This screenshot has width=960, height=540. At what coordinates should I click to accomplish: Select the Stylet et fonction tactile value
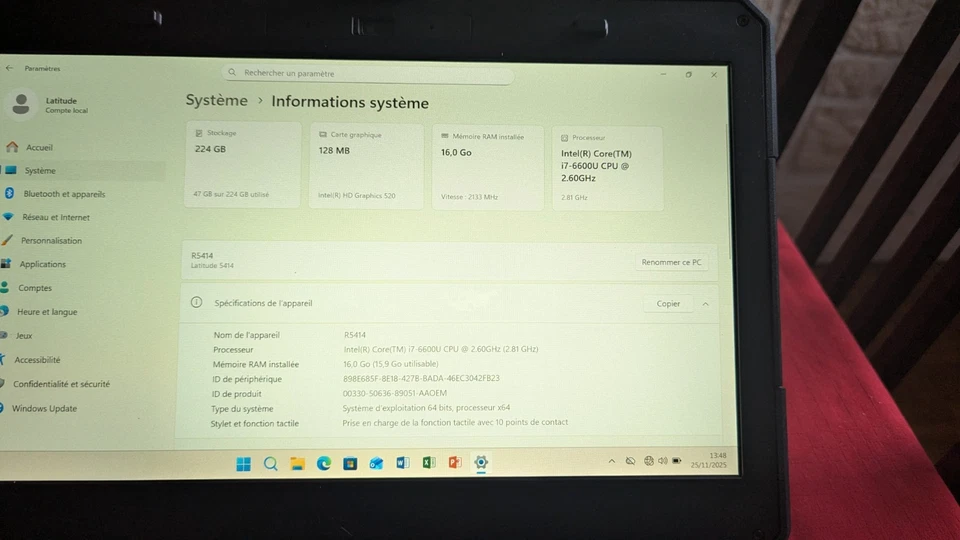455,422
